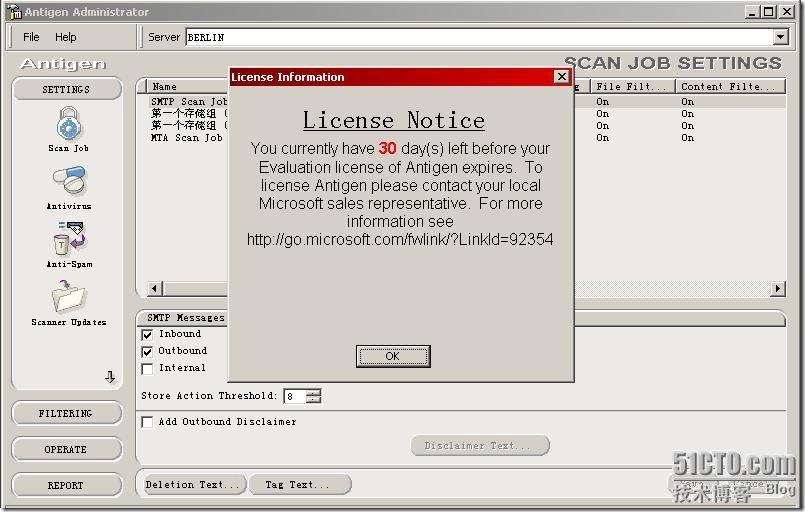Click the Deletion Text button

click(x=193, y=485)
